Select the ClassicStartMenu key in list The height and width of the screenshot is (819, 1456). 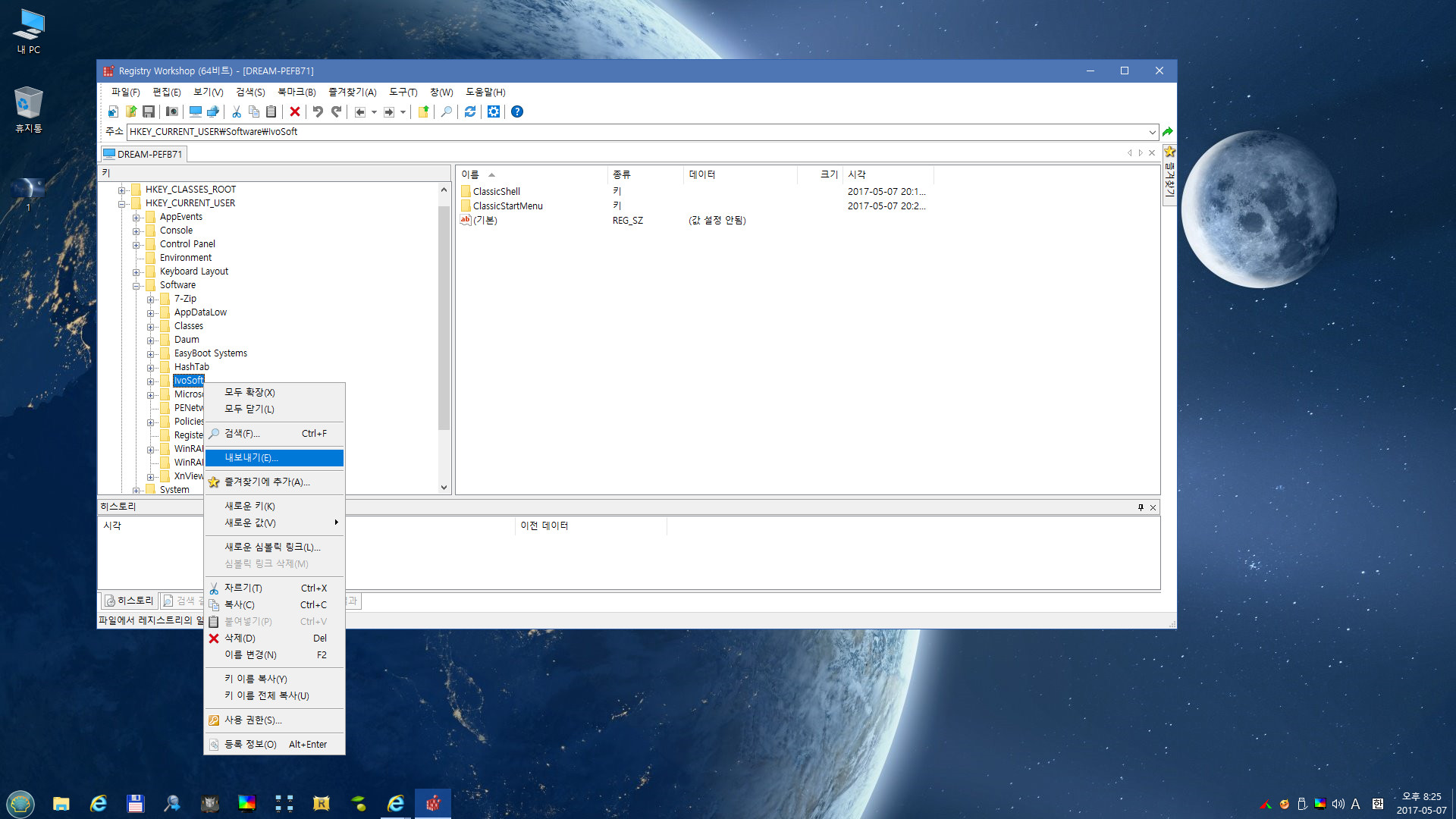[507, 206]
